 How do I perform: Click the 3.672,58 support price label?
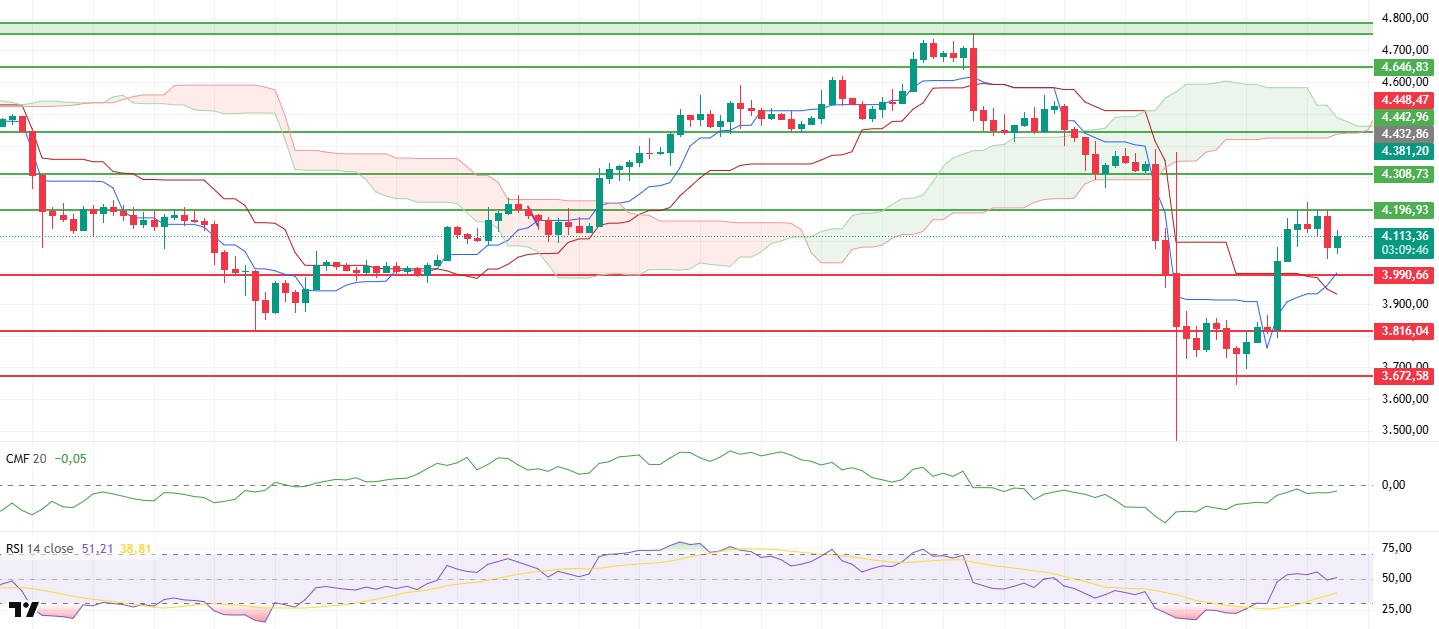point(1405,377)
